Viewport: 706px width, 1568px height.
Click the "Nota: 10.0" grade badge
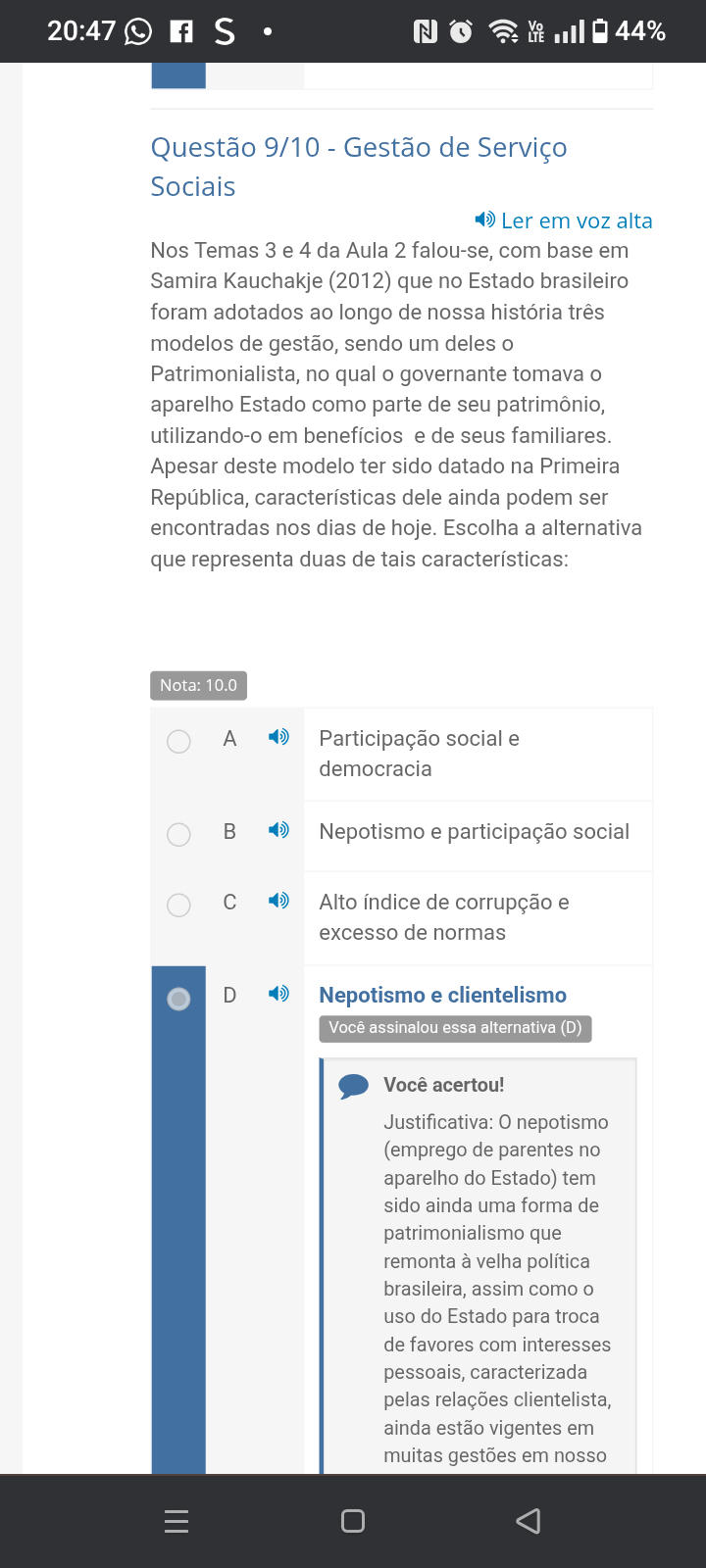click(x=198, y=685)
